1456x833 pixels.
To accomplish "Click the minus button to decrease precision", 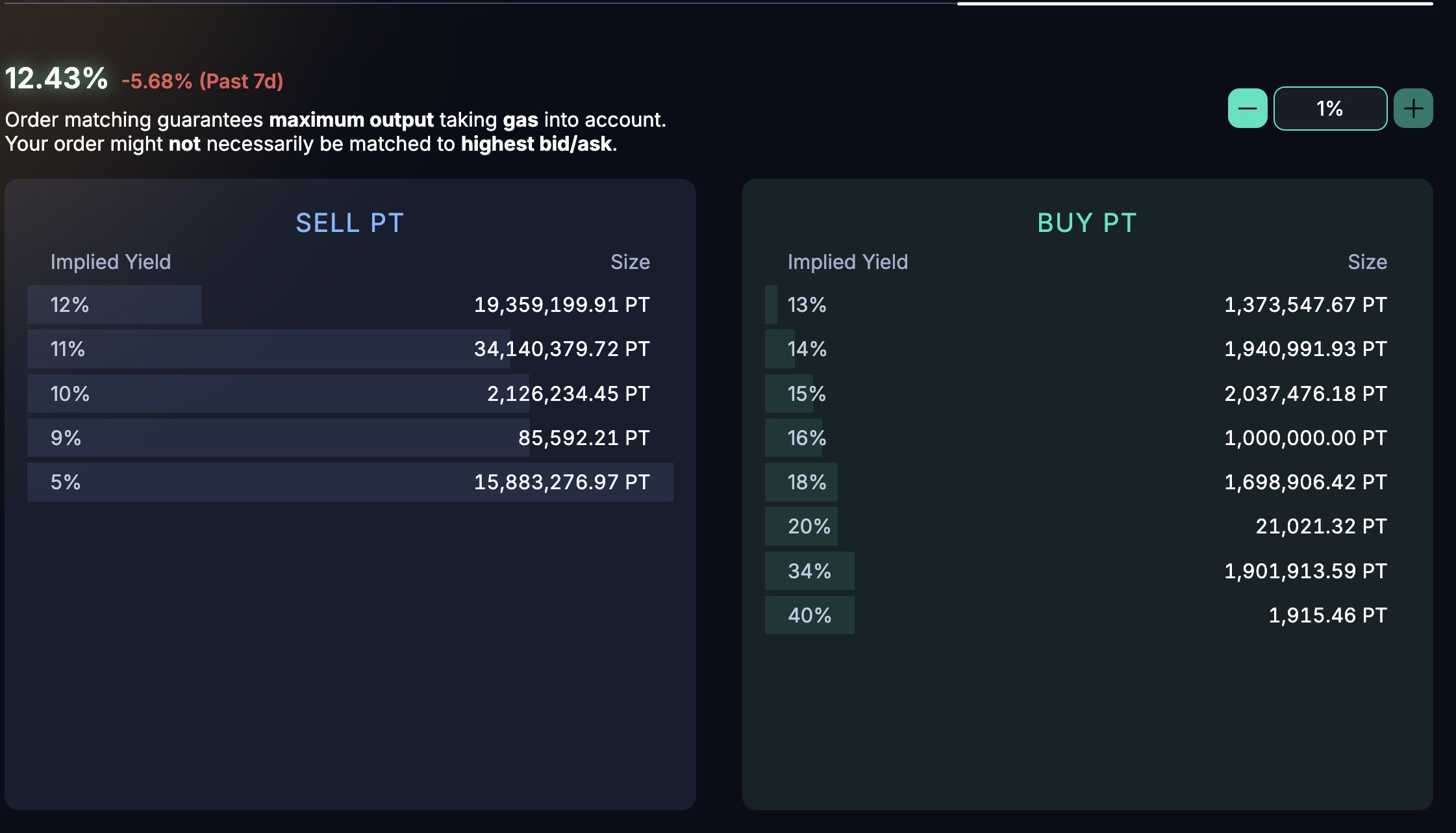I will [1247, 109].
